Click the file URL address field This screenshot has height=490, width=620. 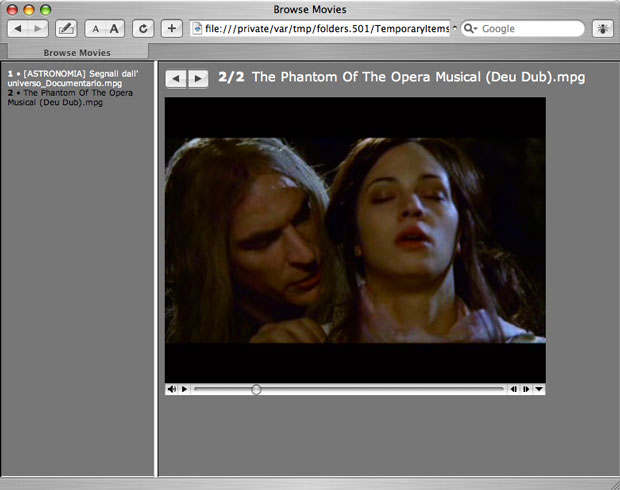[320, 28]
